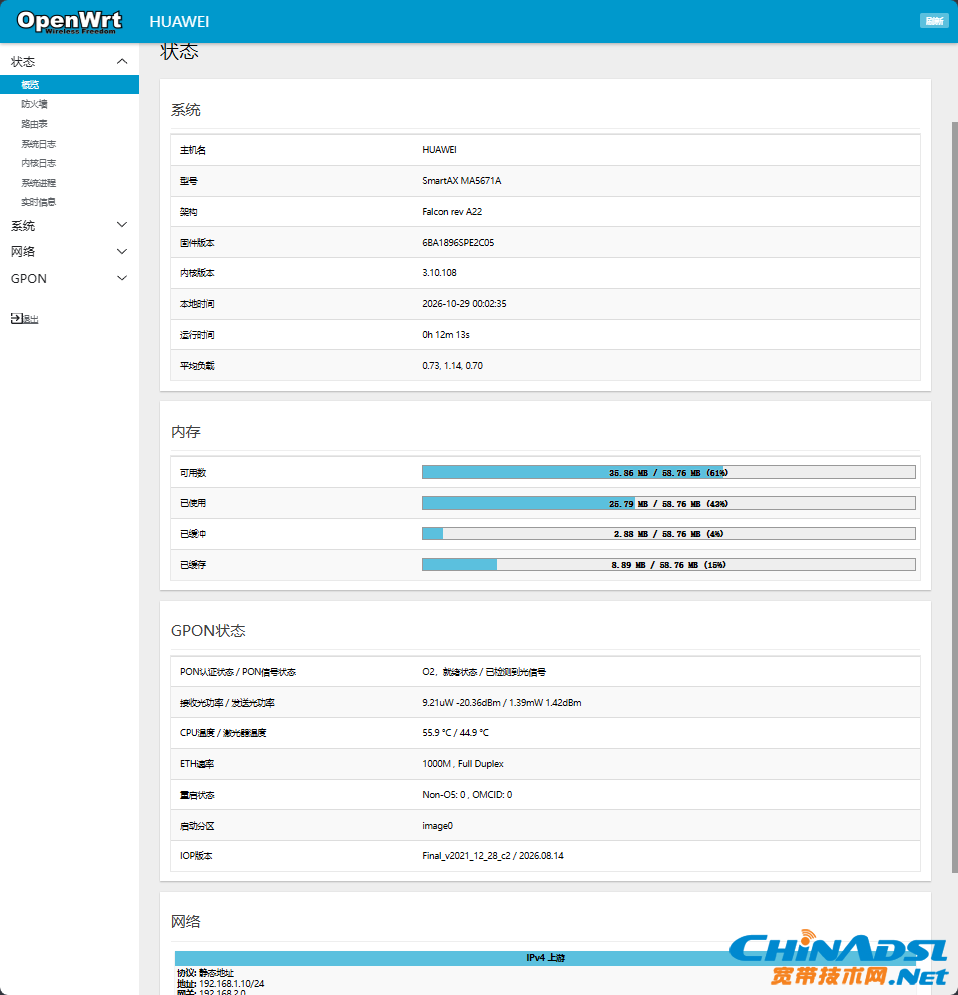Click the OpenWrt logo in the header
The height and width of the screenshot is (995, 958).
tap(69, 22)
